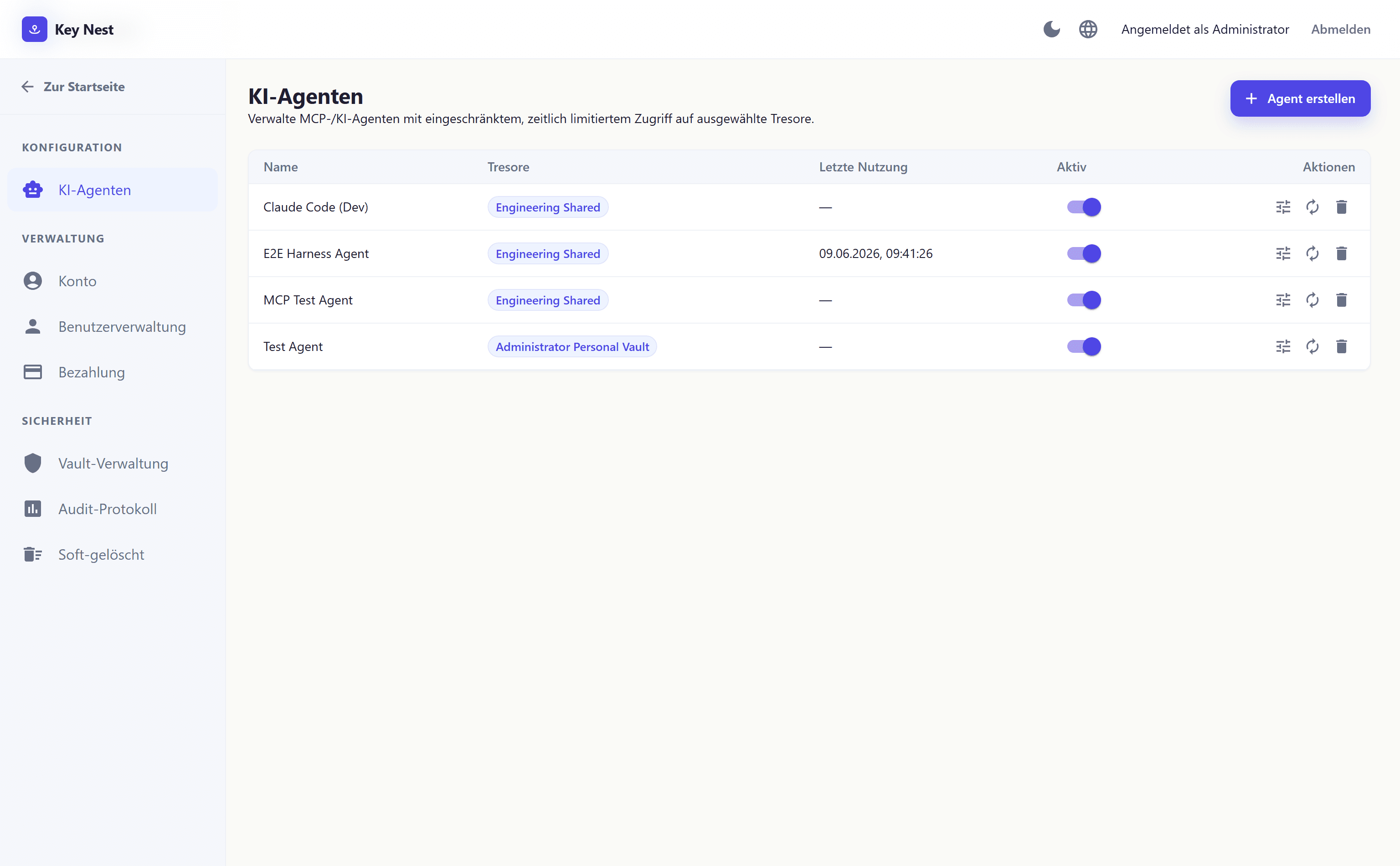Click the Agent erstellen button
This screenshot has height=866, width=1400.
1300,98
